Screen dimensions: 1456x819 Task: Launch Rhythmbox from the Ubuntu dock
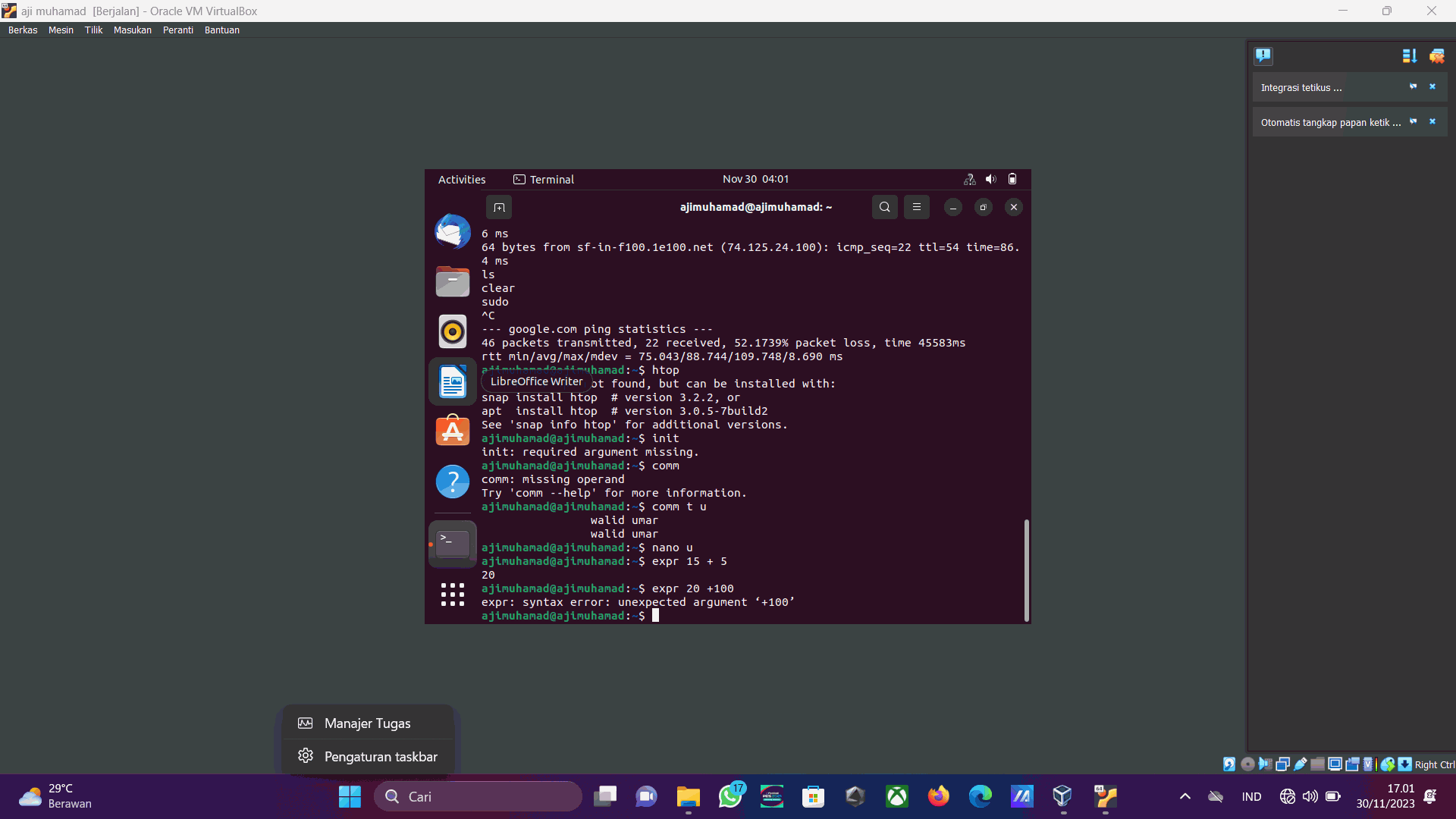(x=453, y=331)
